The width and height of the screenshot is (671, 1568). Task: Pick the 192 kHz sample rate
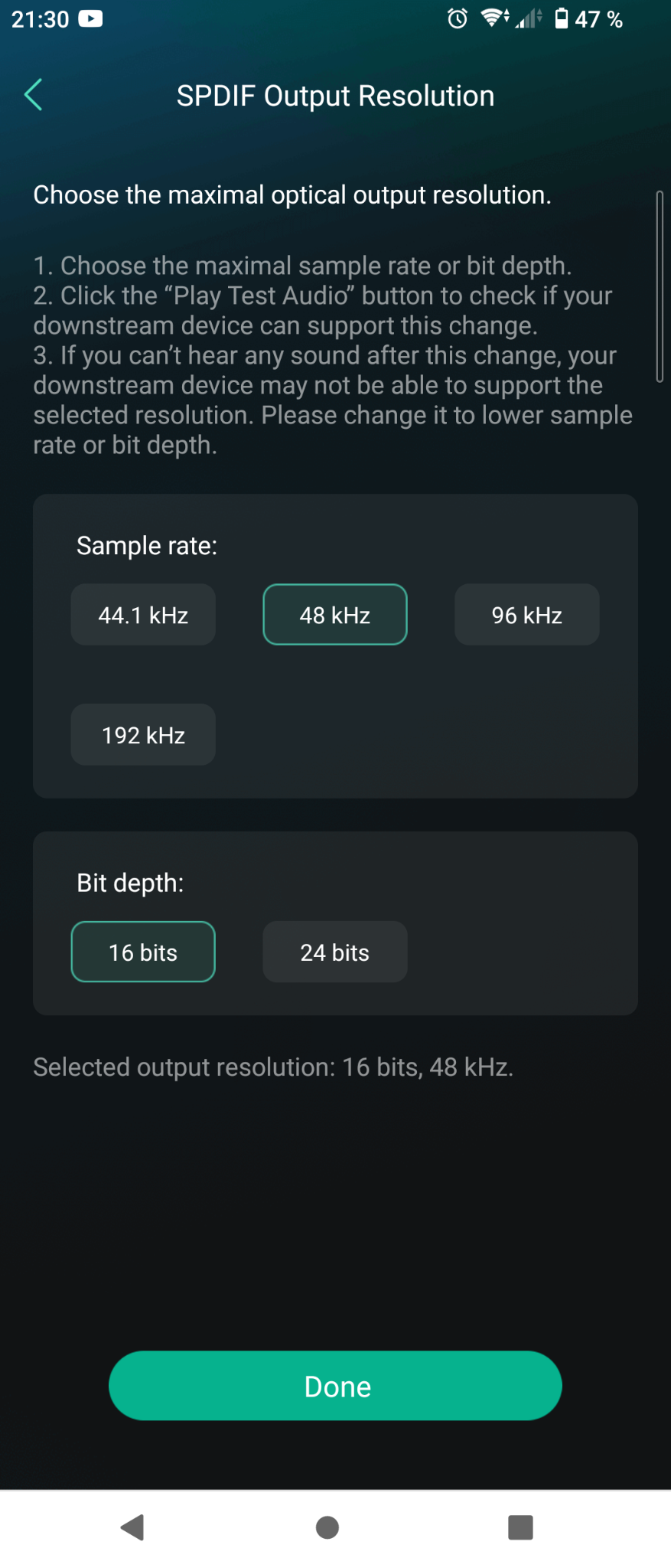143,735
